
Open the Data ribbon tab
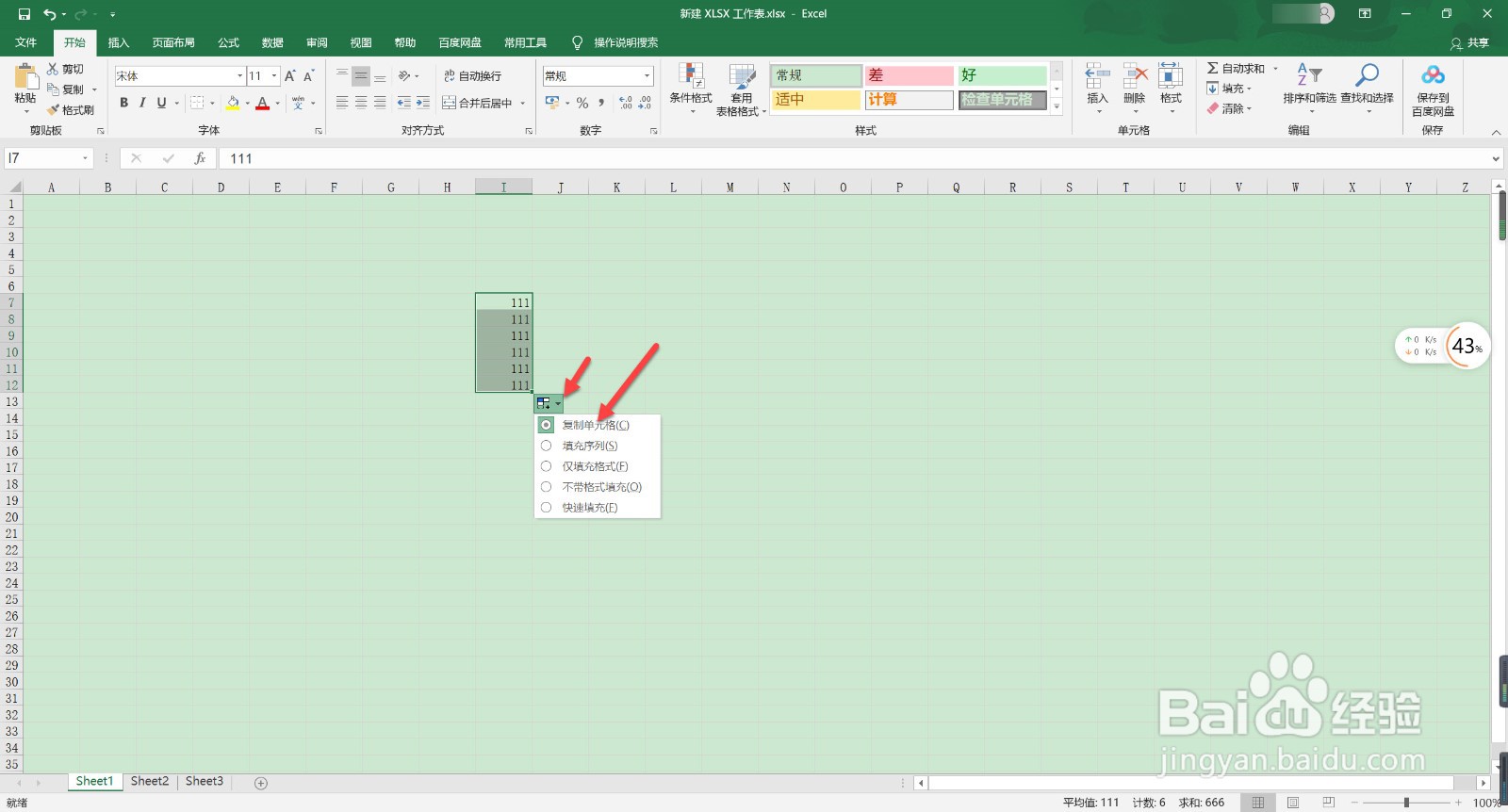coord(272,42)
